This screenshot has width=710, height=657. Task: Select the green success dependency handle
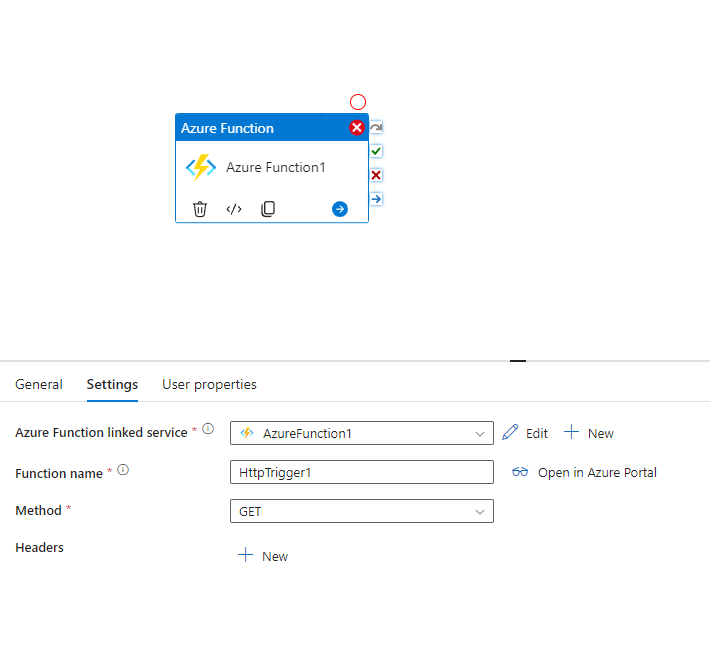point(376,151)
